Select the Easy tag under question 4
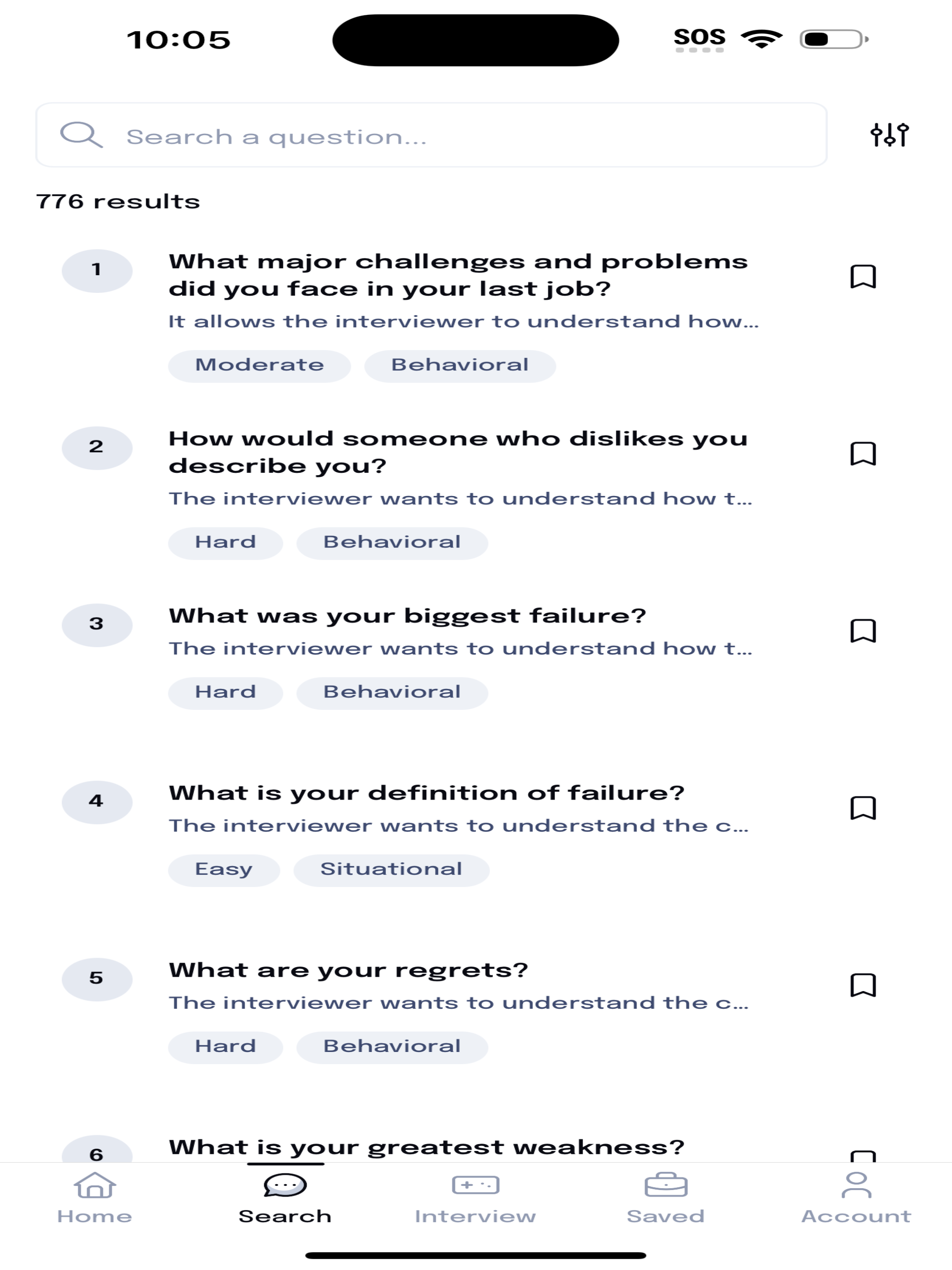This screenshot has height=1270, width=952. click(224, 869)
